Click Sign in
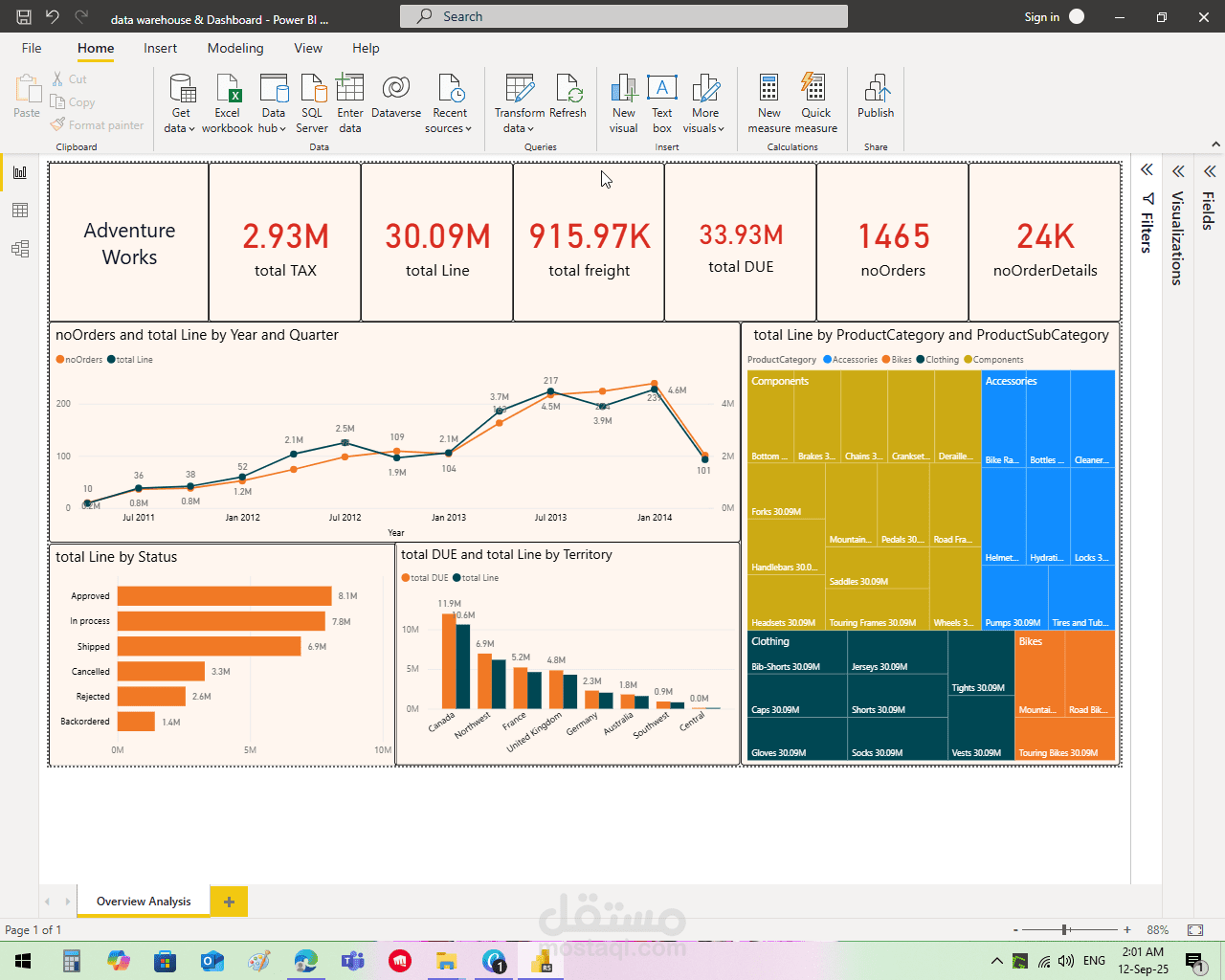 click(1042, 17)
